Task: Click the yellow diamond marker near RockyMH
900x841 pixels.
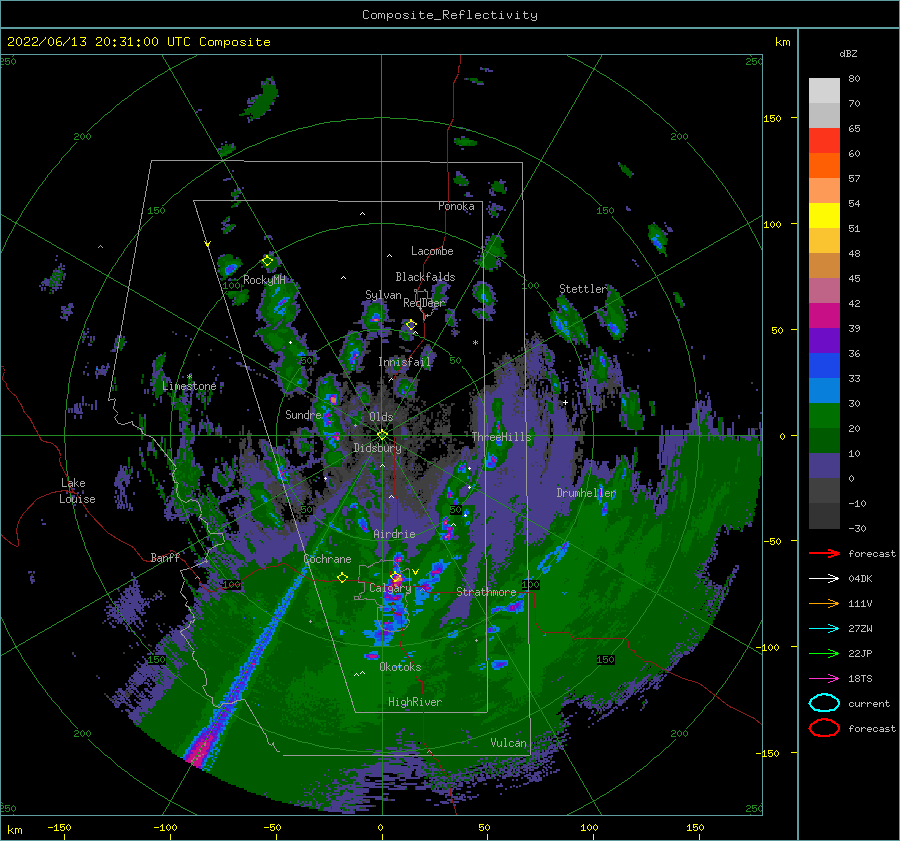Action: [x=267, y=261]
